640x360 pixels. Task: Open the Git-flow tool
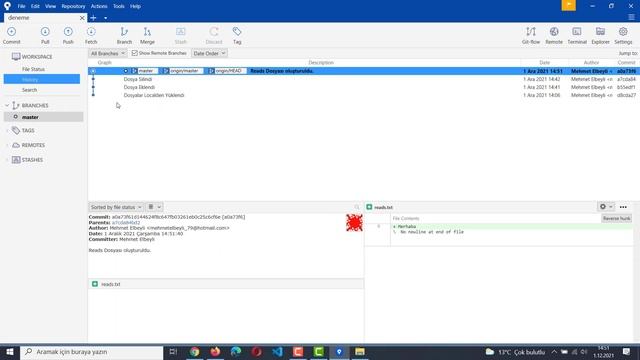[x=531, y=36]
